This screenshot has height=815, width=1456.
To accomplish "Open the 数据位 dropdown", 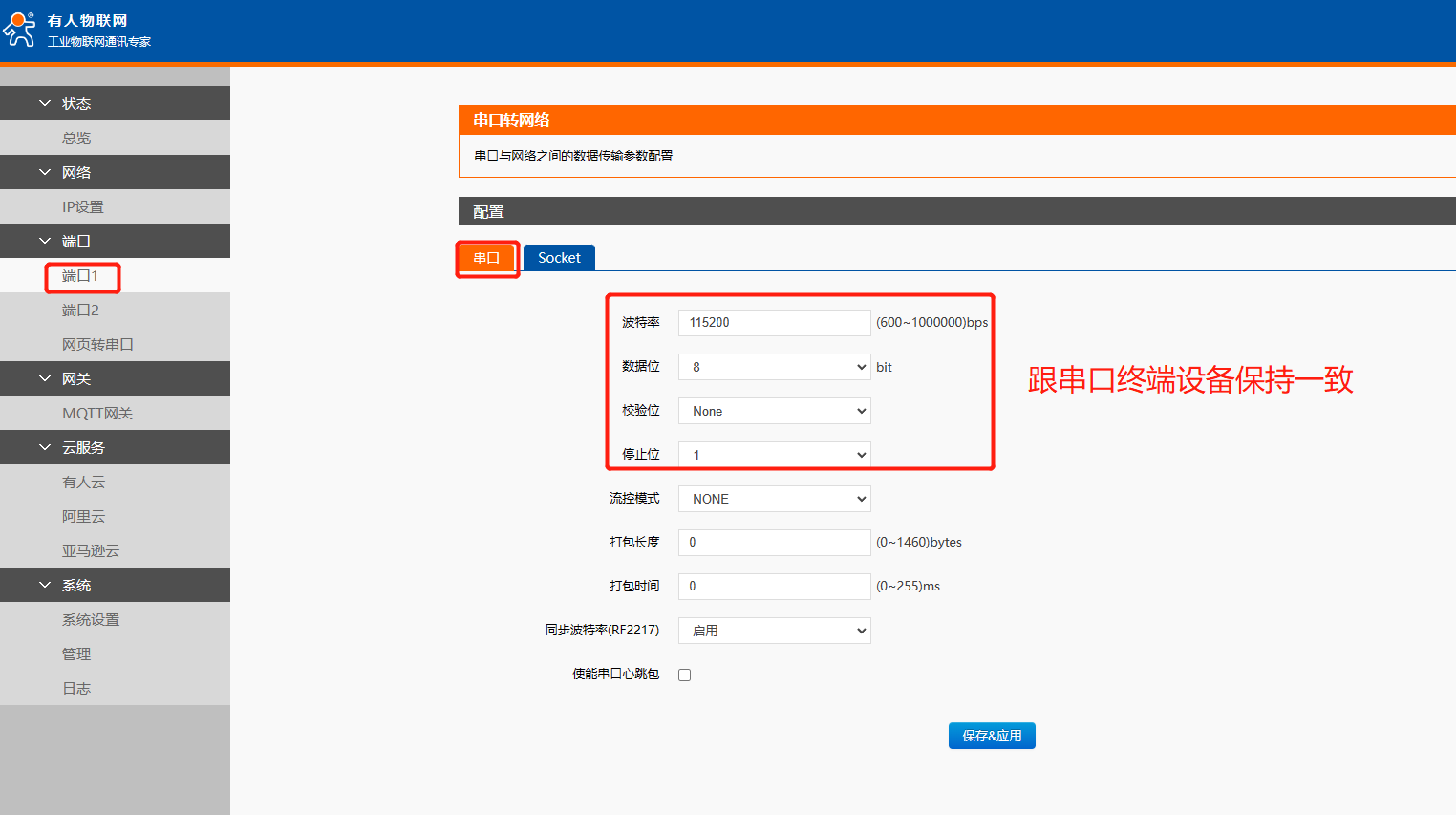I will pyautogui.click(x=774, y=367).
